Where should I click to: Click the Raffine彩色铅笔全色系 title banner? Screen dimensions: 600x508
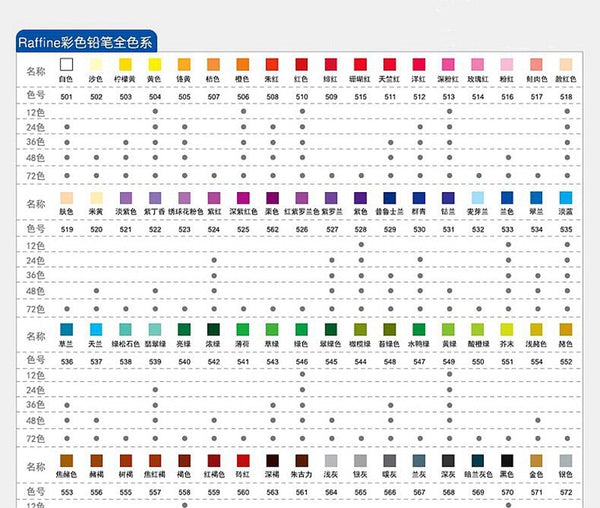(x=97, y=42)
